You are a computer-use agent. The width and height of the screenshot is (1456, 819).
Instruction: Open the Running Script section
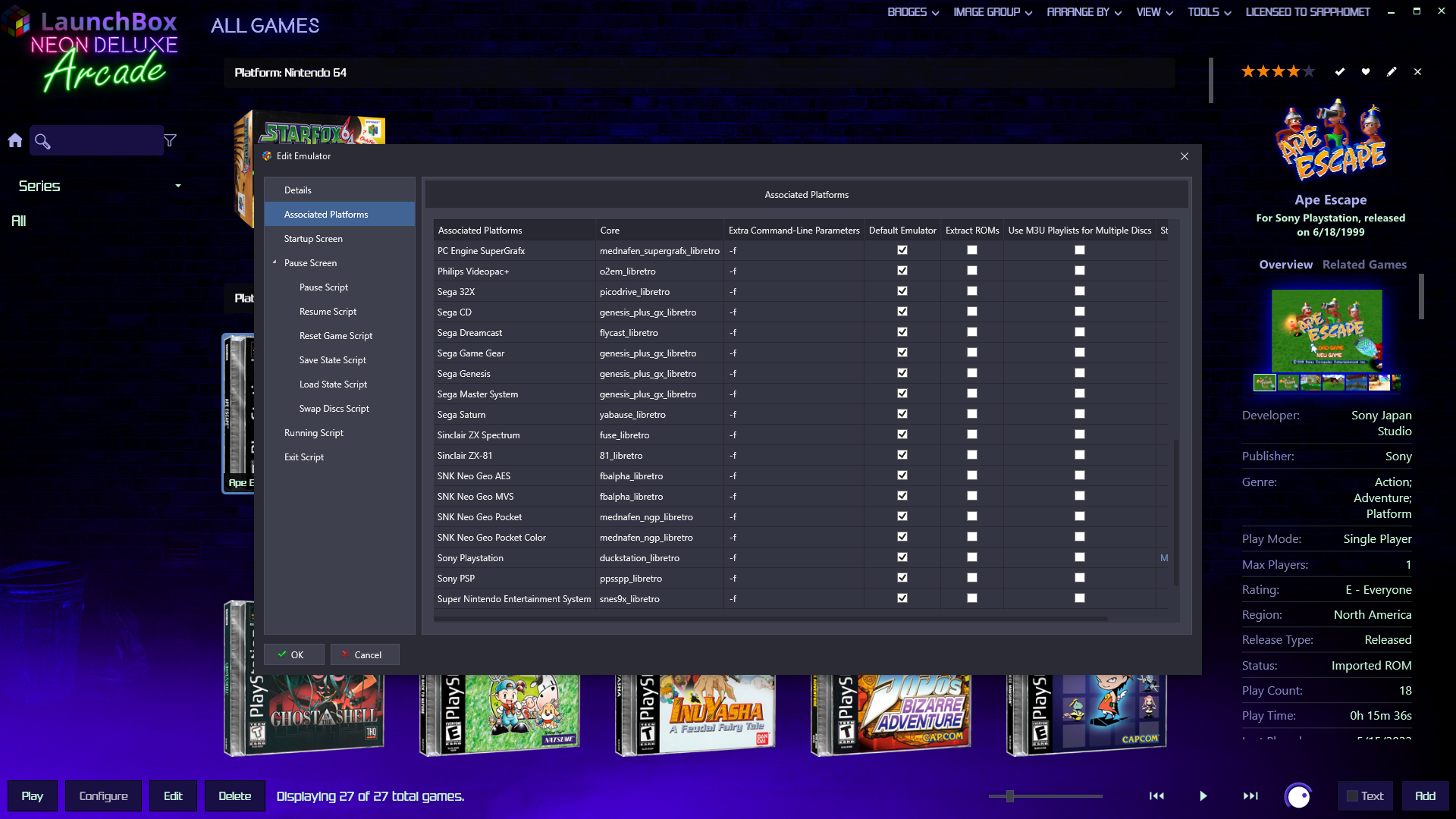tap(314, 433)
